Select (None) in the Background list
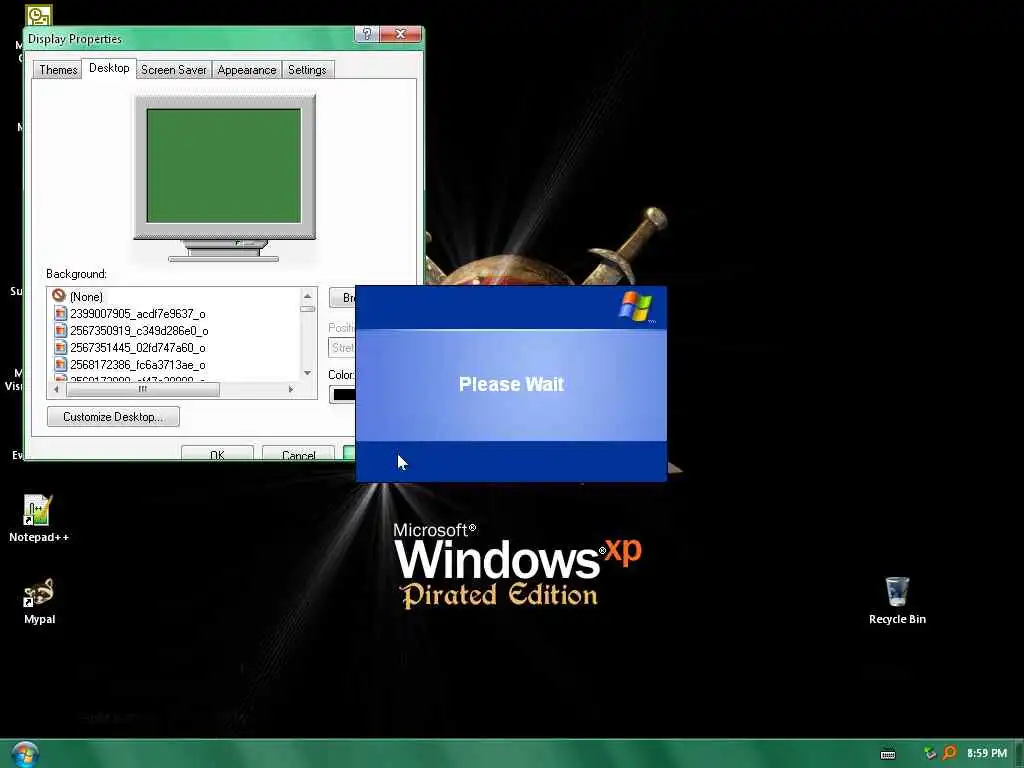Viewport: 1024px width, 768px height. click(86, 296)
